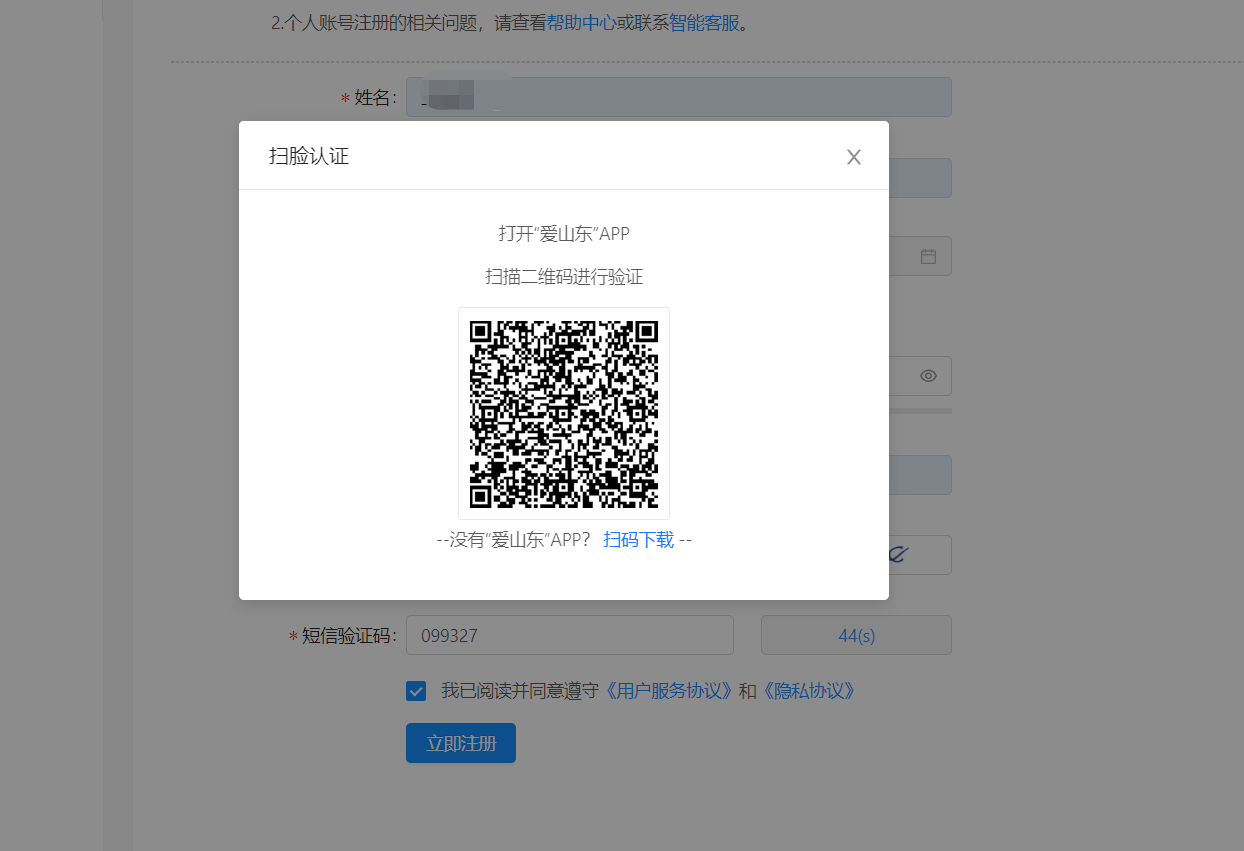Open the calendar date picker icon
The image size is (1244, 851).
point(928,256)
